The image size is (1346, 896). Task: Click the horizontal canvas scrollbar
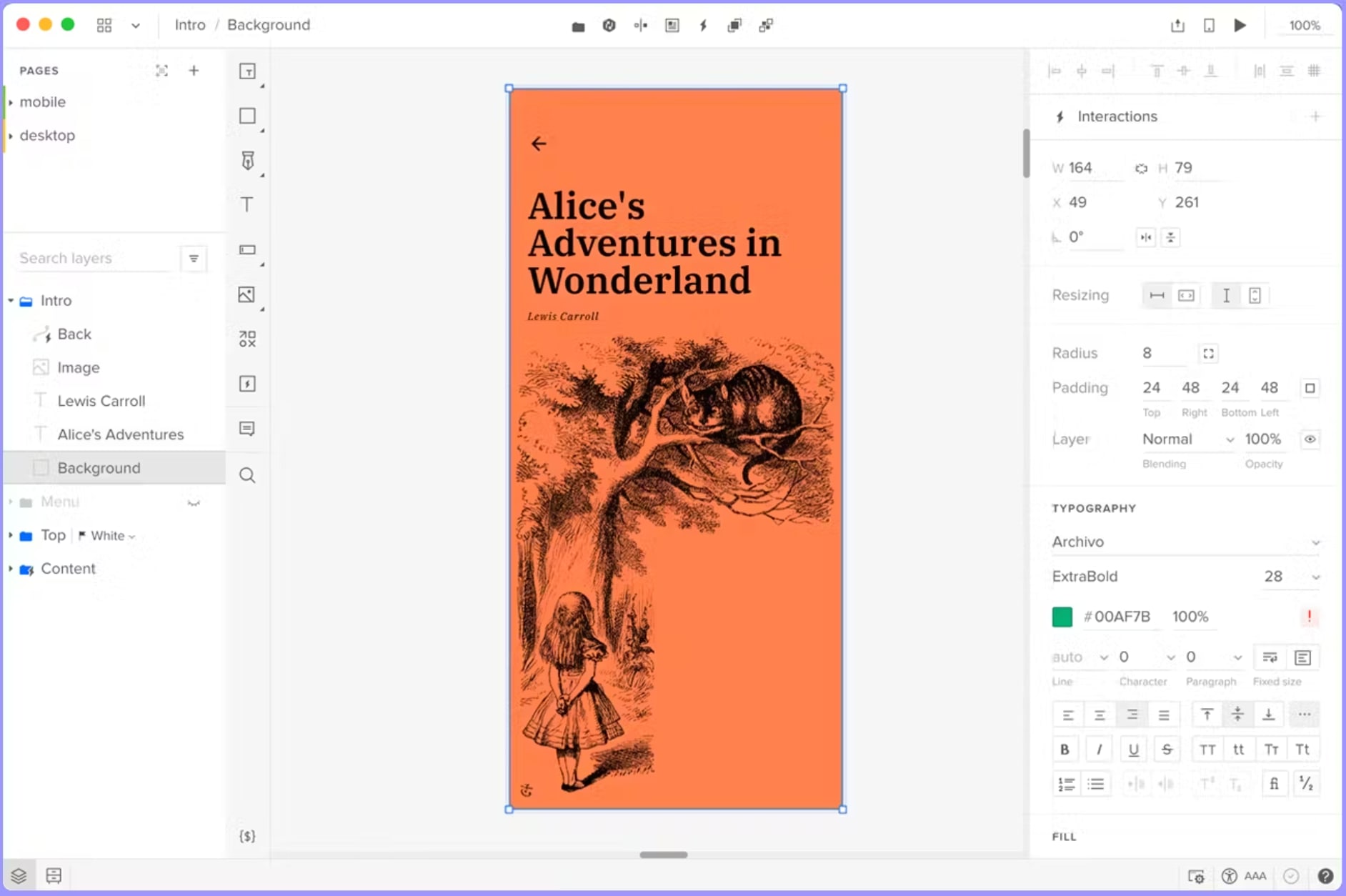tap(664, 855)
